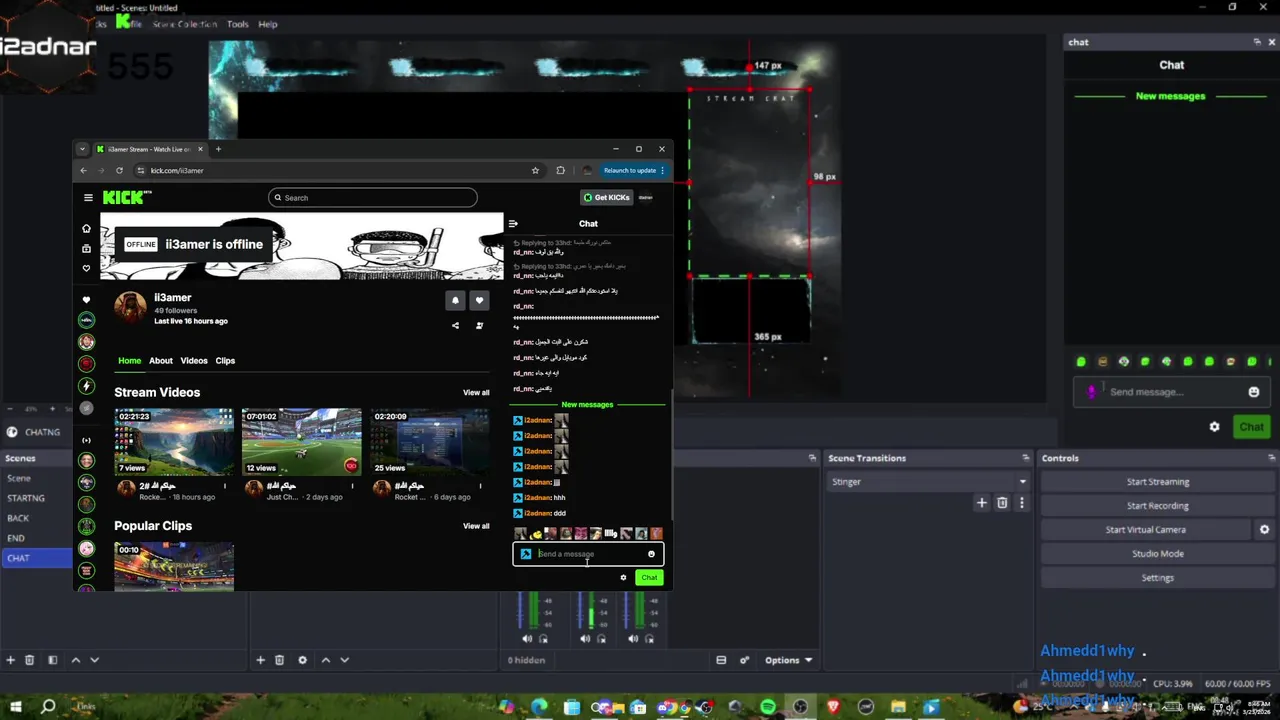This screenshot has height=720, width=1280.
Task: Click the first audio mixer volume meter
Action: pos(534,610)
